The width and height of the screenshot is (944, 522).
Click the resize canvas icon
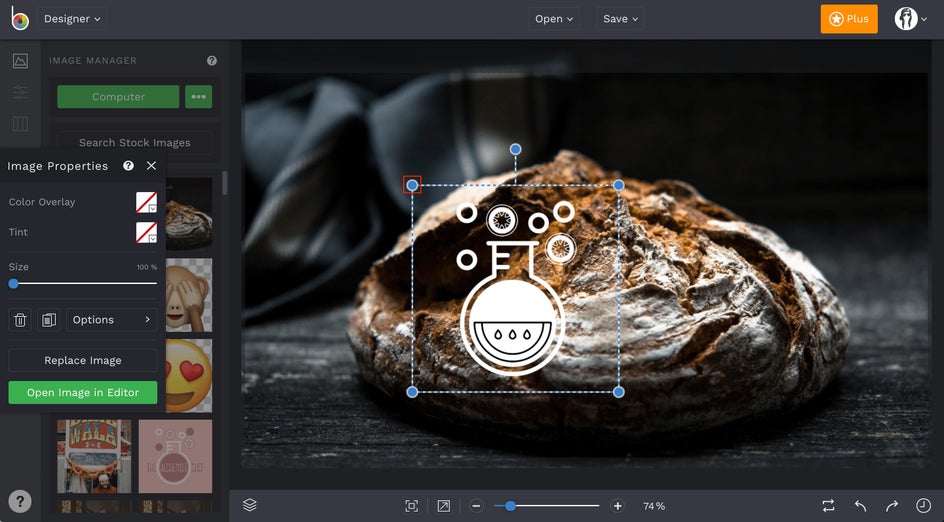444,506
